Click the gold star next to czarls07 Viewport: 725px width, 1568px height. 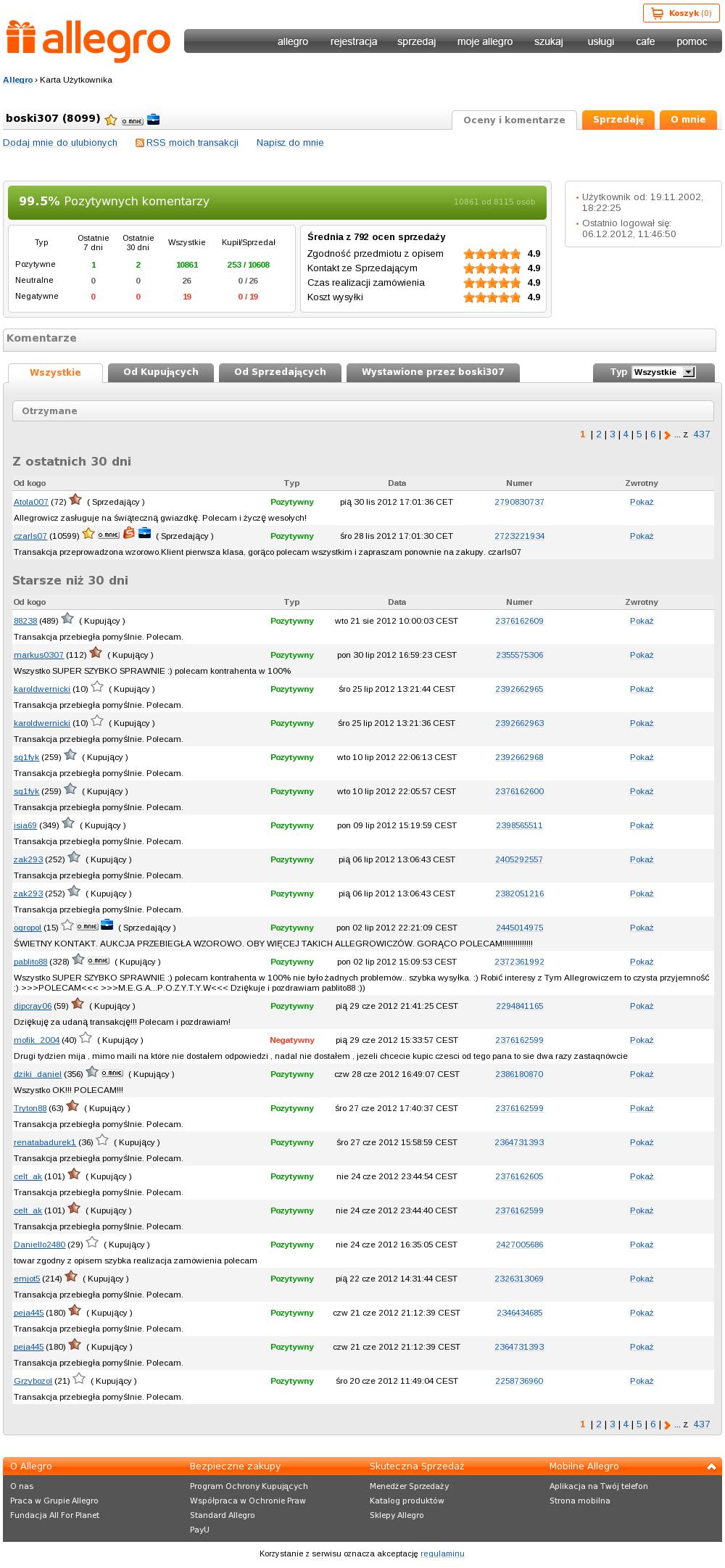coord(88,534)
